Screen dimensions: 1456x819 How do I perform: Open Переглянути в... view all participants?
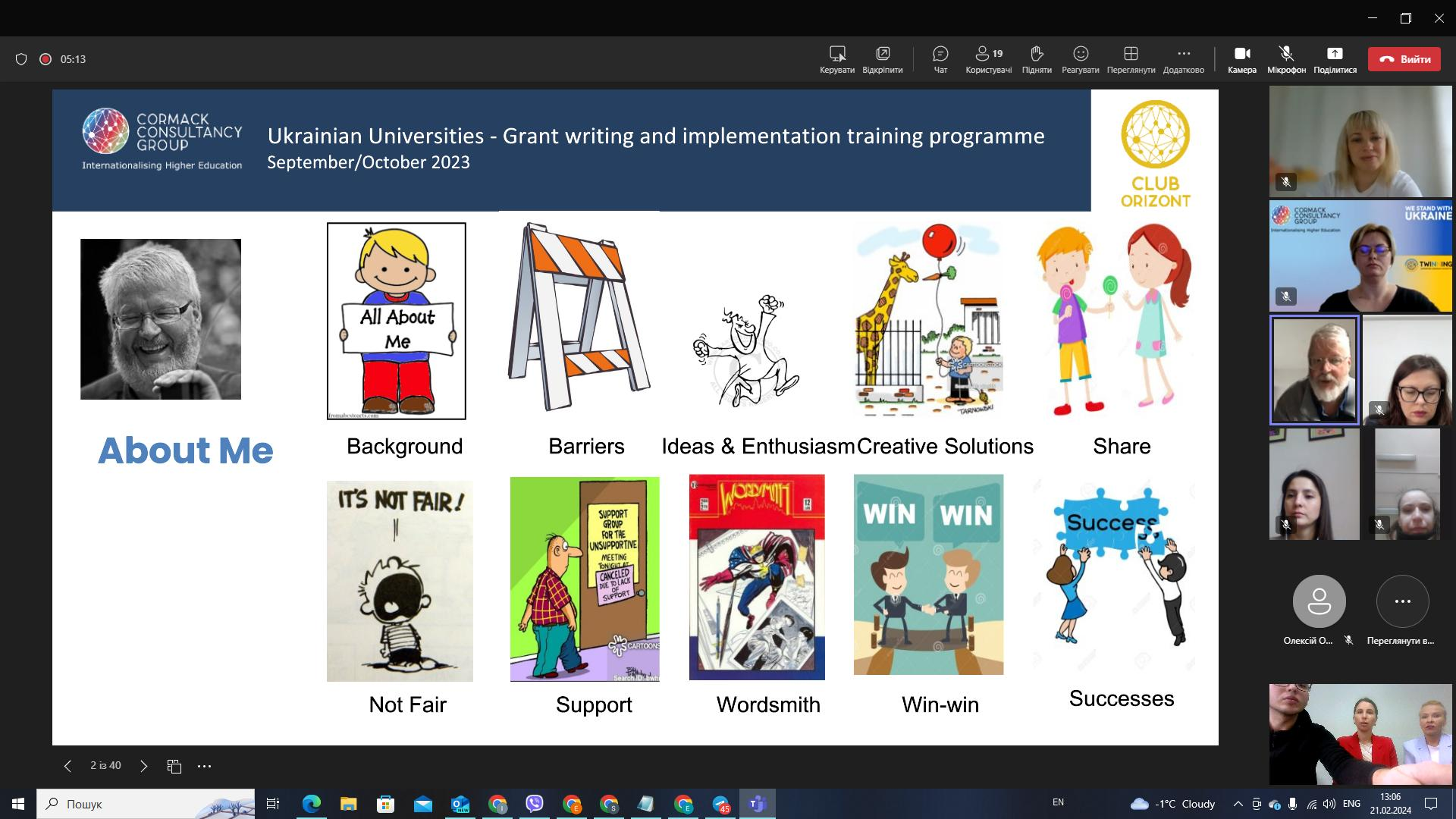1402,601
